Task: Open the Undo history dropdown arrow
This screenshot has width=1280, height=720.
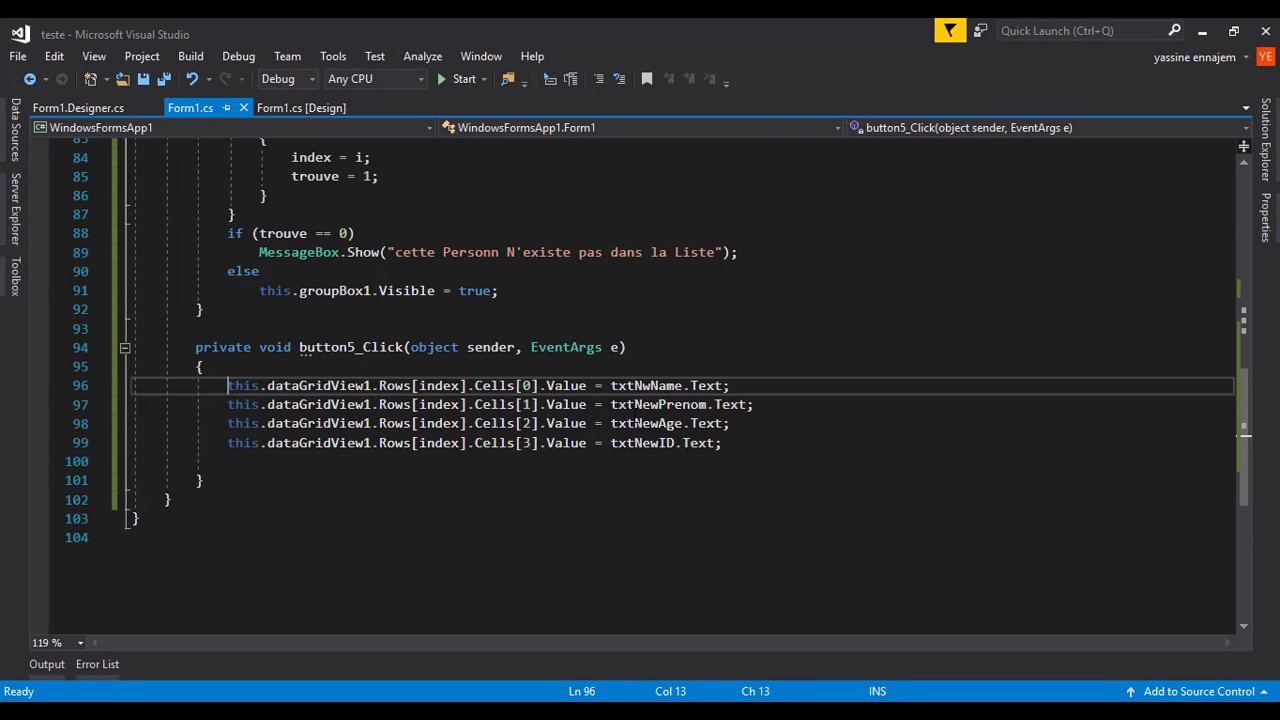Action: [207, 79]
